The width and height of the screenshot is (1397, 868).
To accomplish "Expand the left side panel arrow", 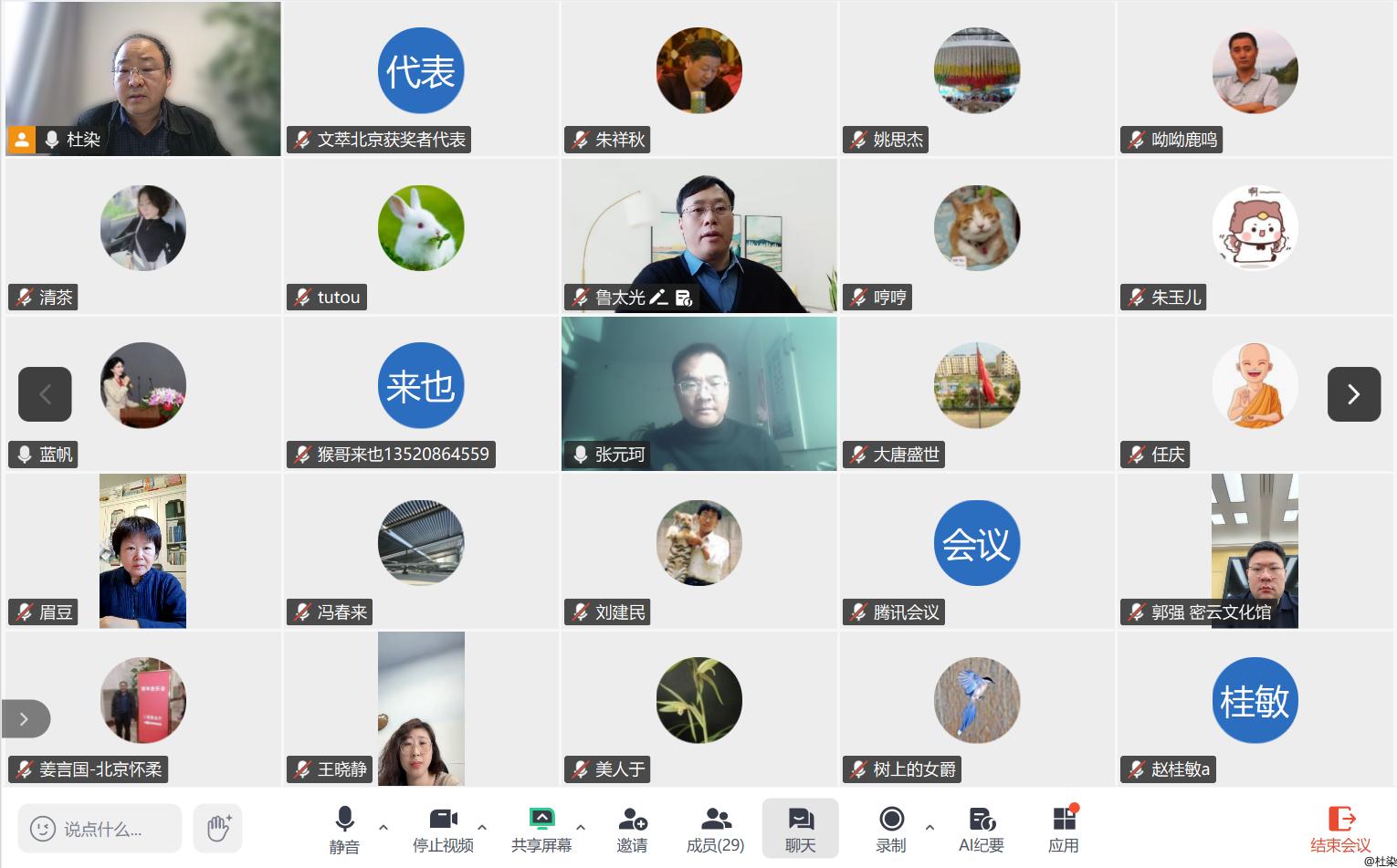I will pos(25,719).
